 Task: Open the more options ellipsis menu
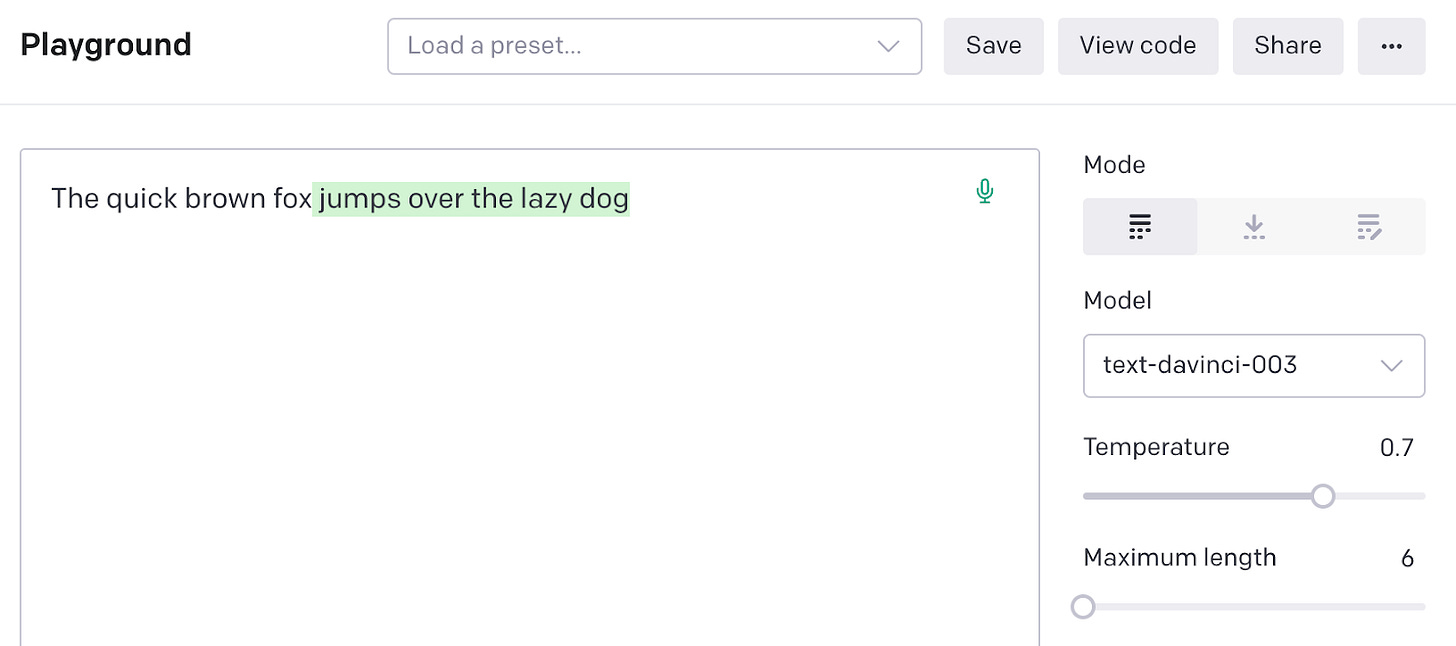click(x=1391, y=45)
